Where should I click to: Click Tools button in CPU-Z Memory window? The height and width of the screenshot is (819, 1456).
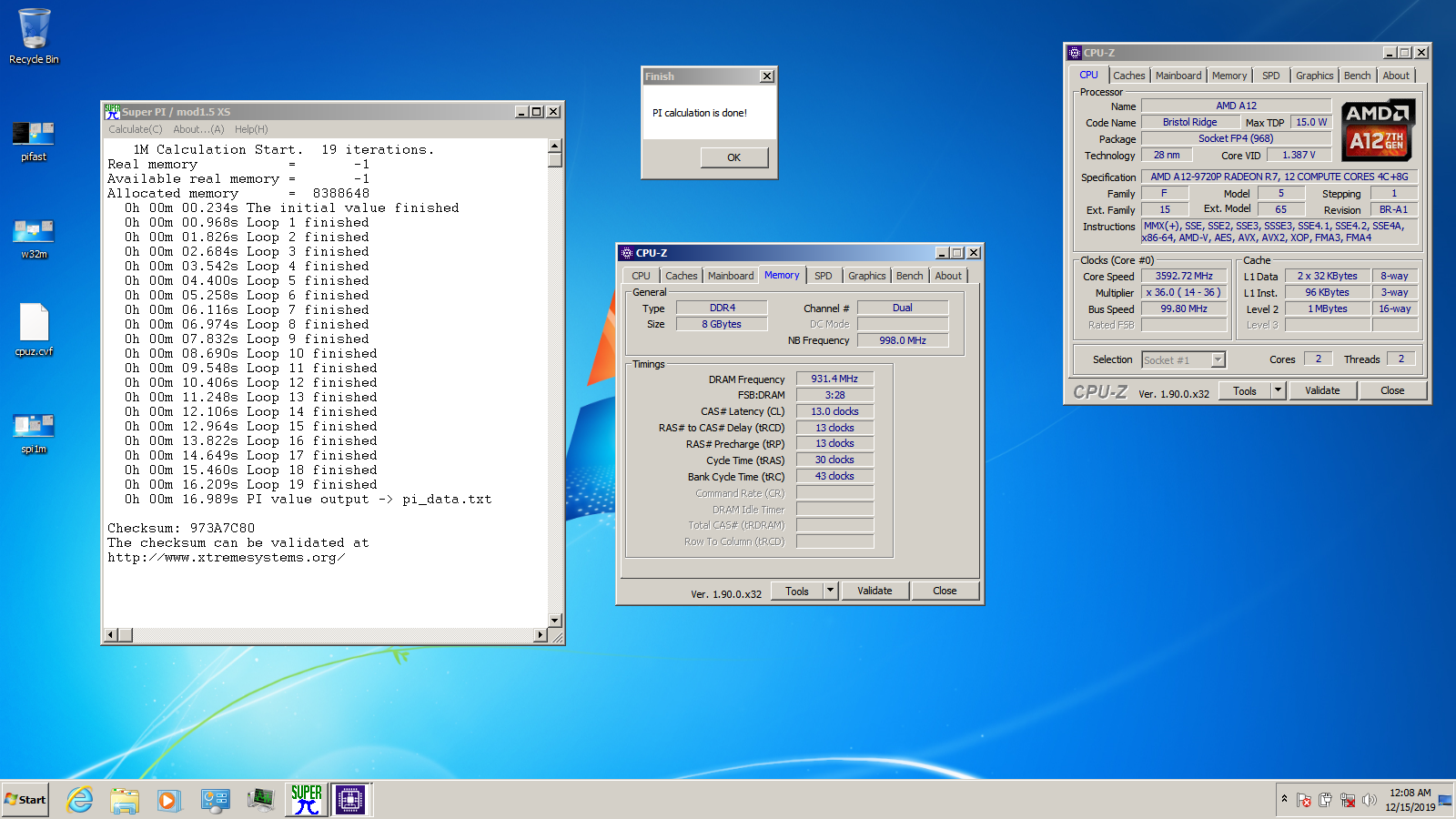[797, 591]
